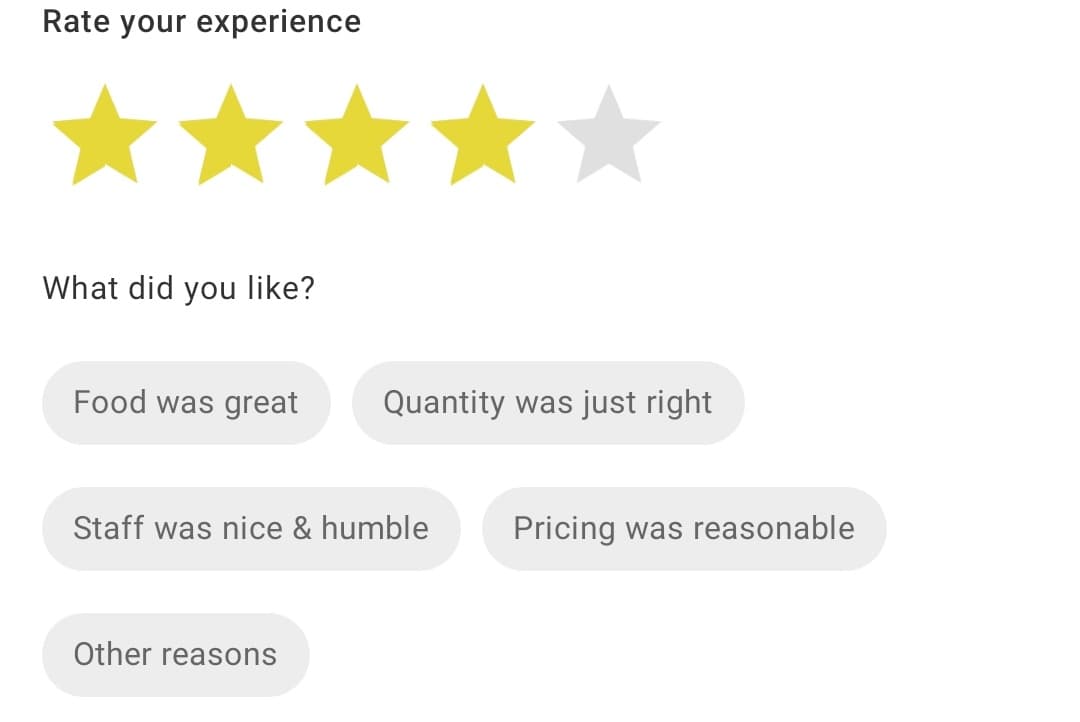Toggle 'Staff was nice & humble' chip

[251, 528]
